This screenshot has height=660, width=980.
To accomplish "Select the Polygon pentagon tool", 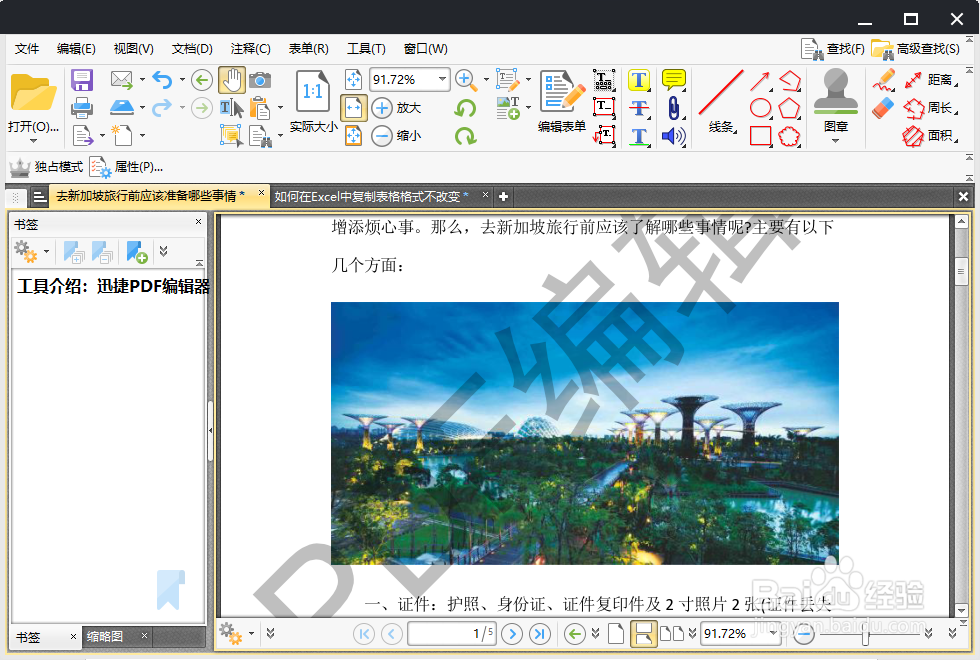I will (789, 108).
